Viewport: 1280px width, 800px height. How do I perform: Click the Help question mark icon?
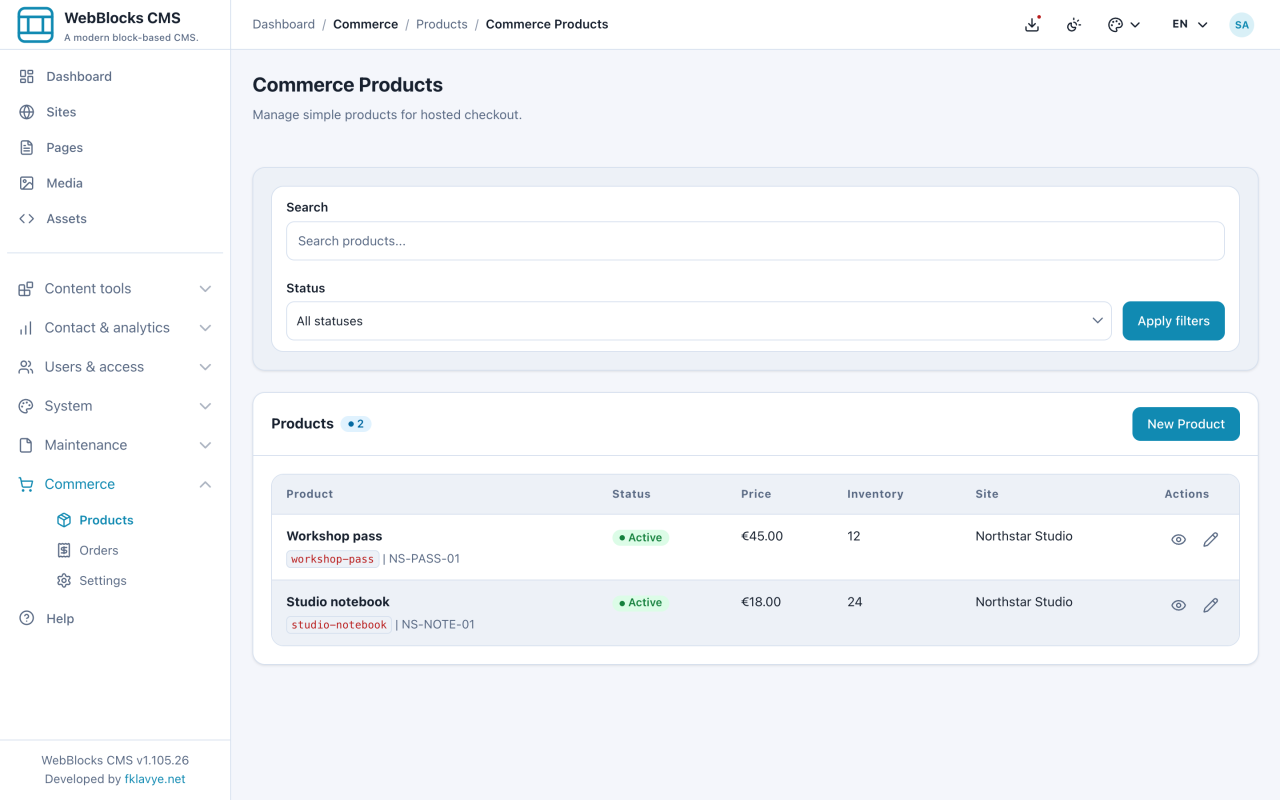tap(27, 618)
